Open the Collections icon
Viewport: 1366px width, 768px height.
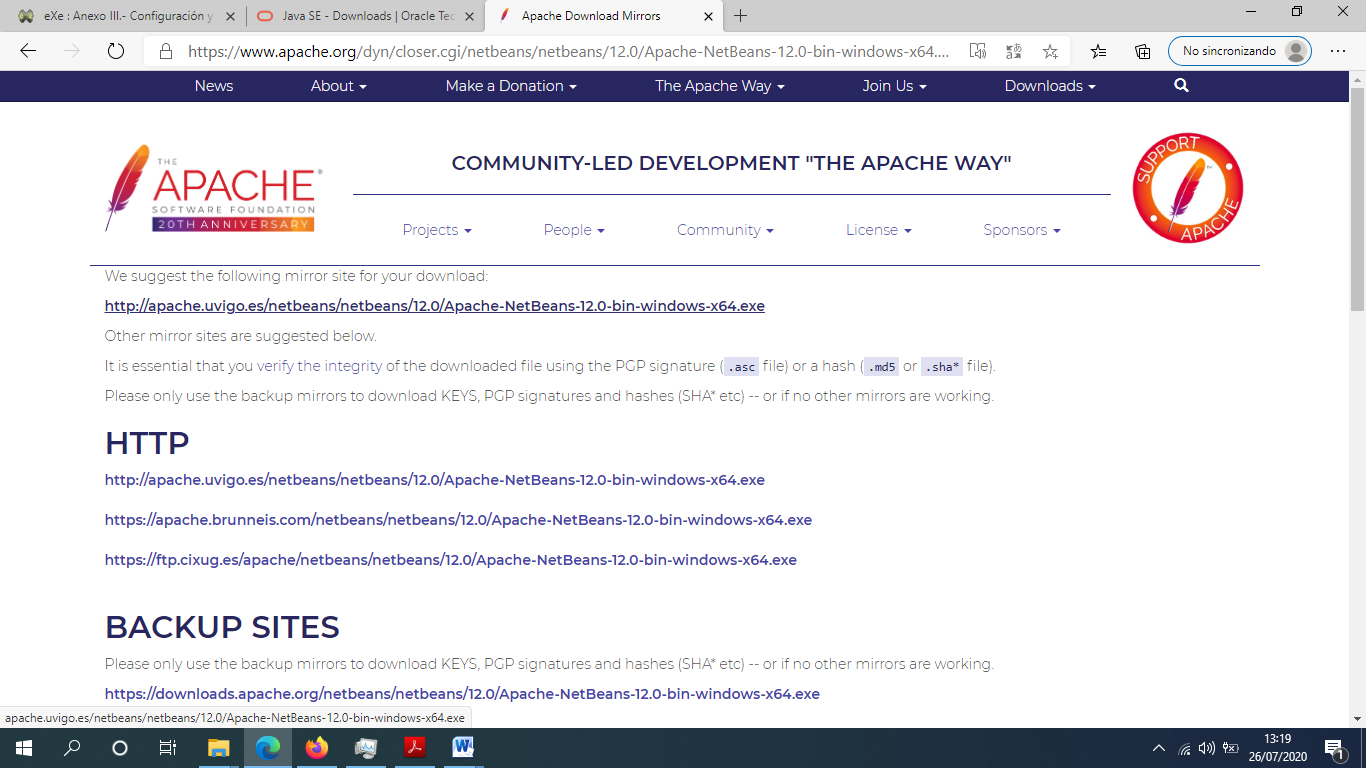(x=1143, y=51)
